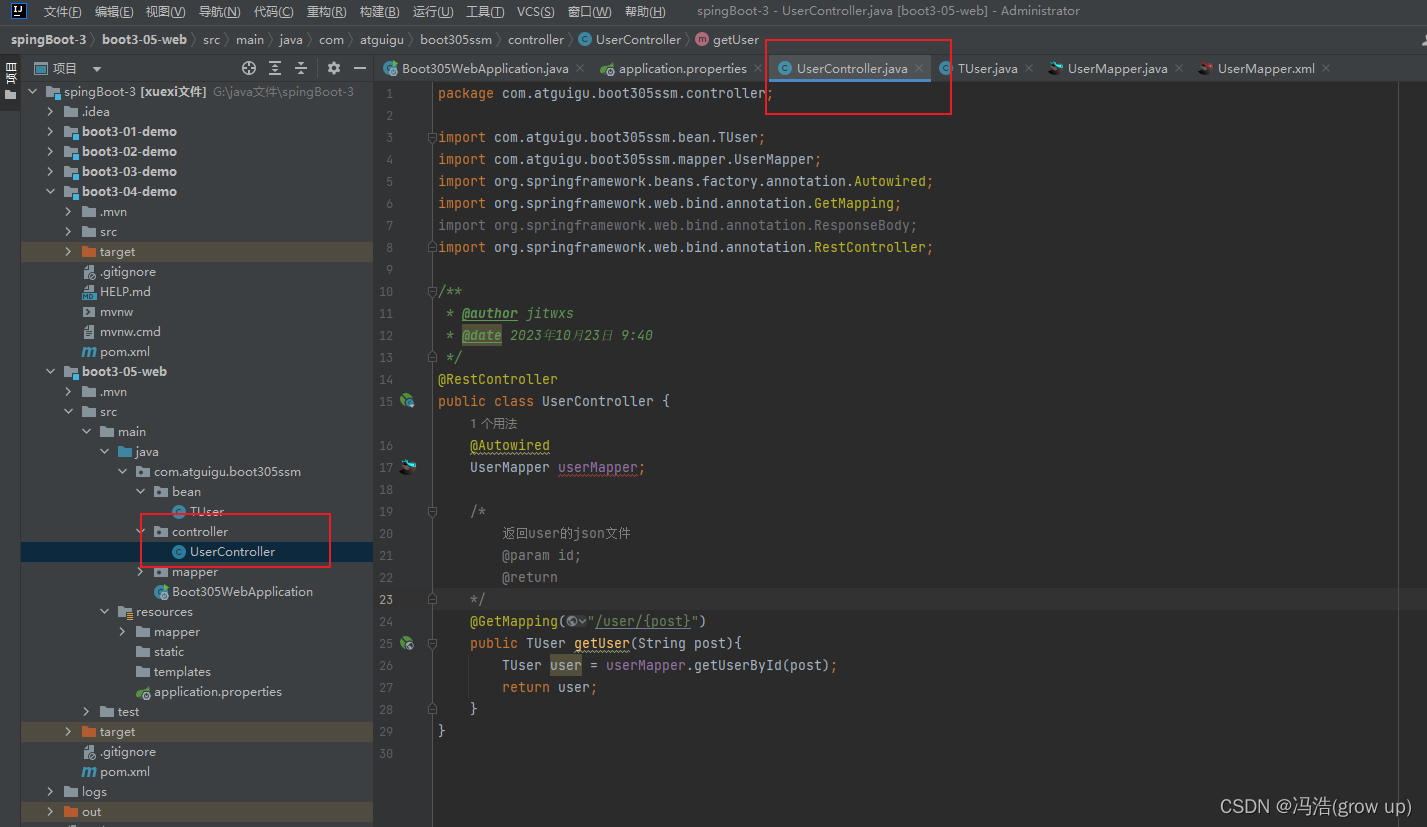Close the application.properties tab
This screenshot has height=827, width=1427.
(x=757, y=69)
